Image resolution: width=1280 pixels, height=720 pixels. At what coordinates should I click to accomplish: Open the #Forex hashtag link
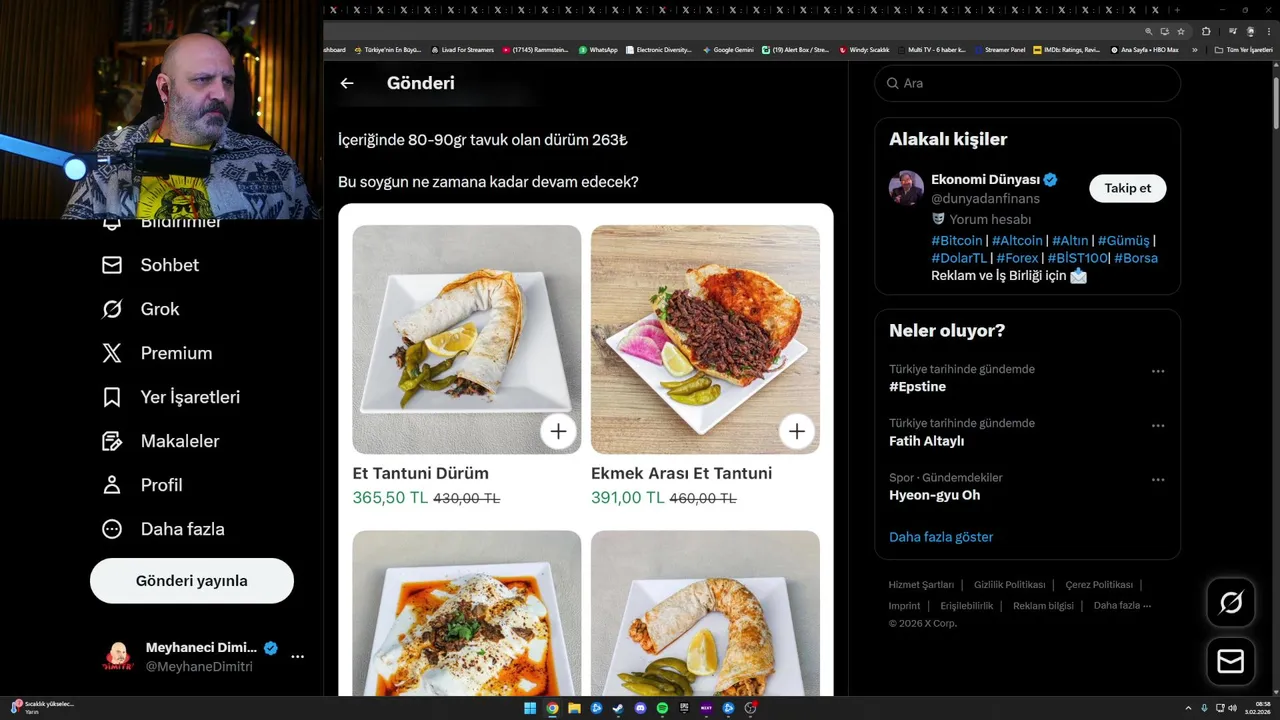tap(1017, 258)
